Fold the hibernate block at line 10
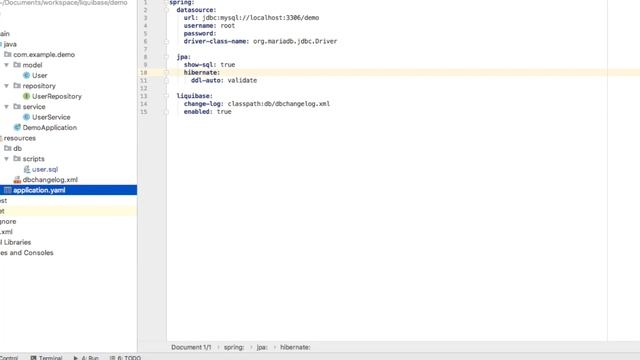640x360 pixels. click(167, 72)
